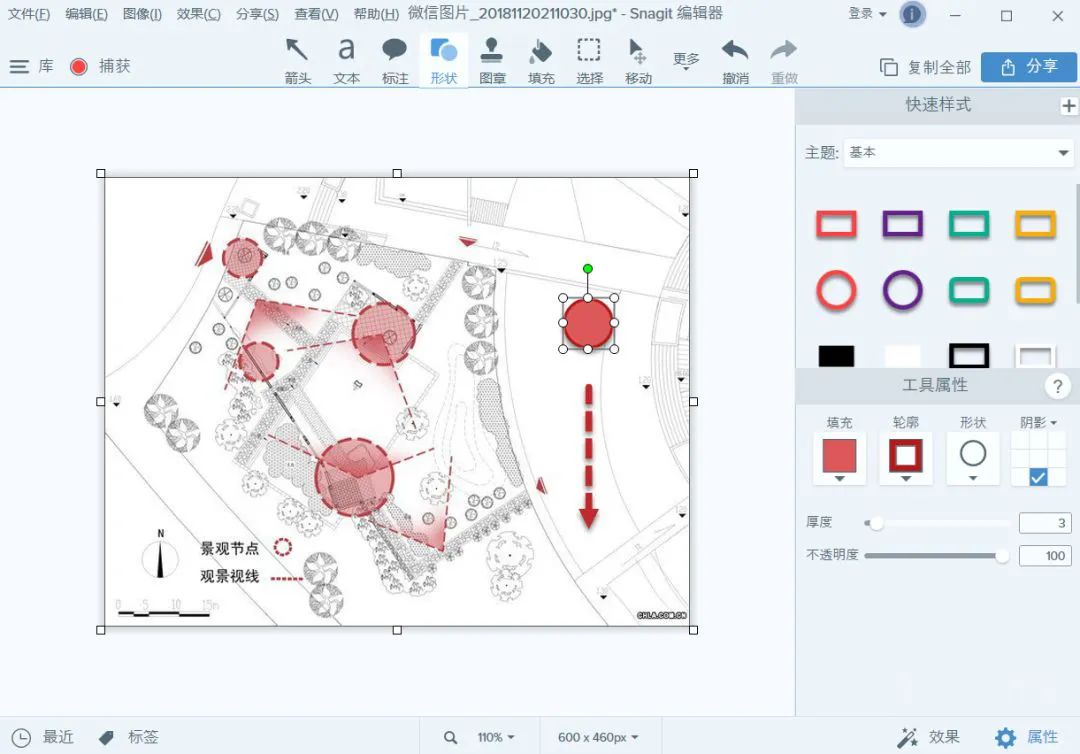
Task: Select the Callout (标注) tool
Action: pos(395,61)
